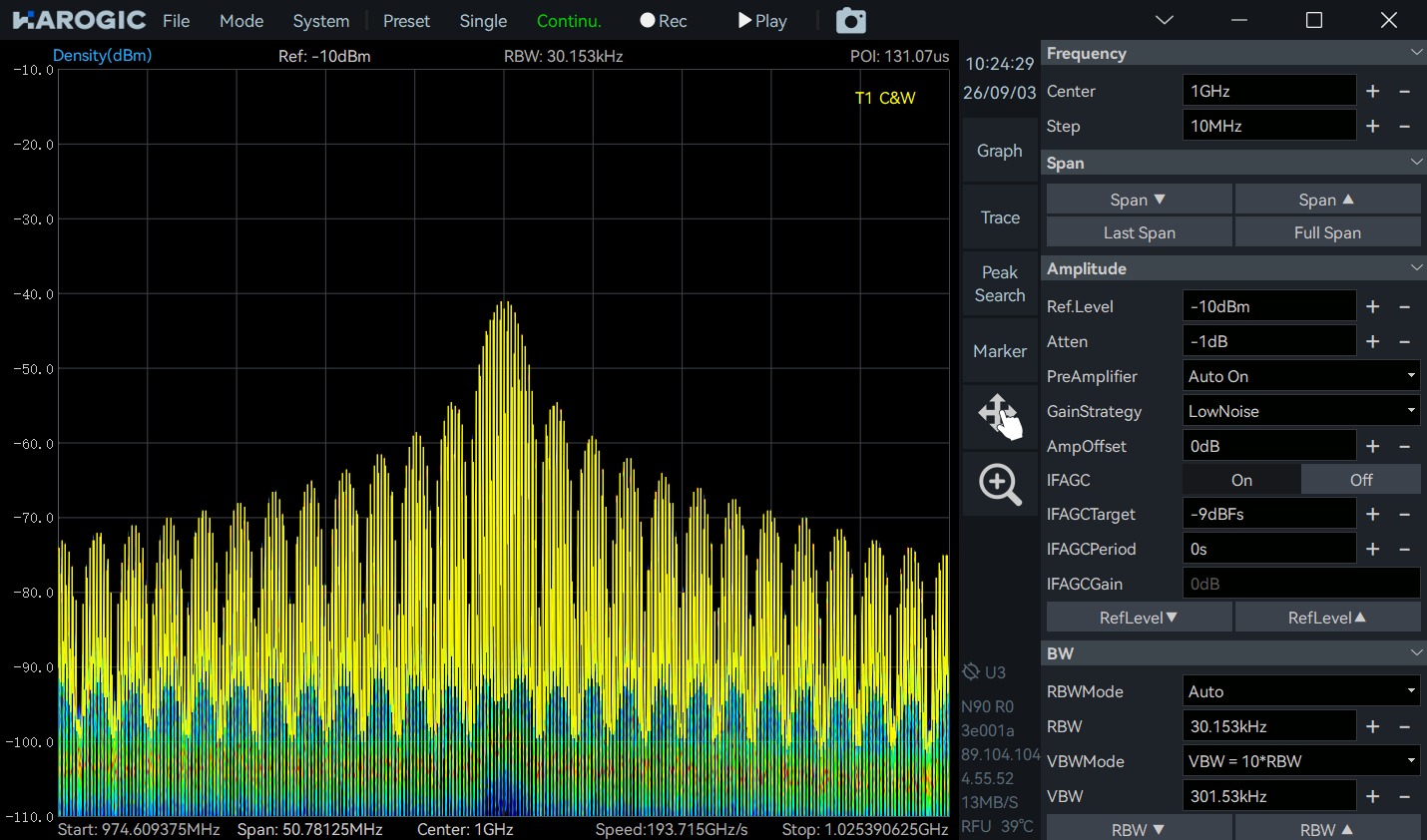Take a screenshot with the camera icon
The width and height of the screenshot is (1427, 840).
(850, 20)
